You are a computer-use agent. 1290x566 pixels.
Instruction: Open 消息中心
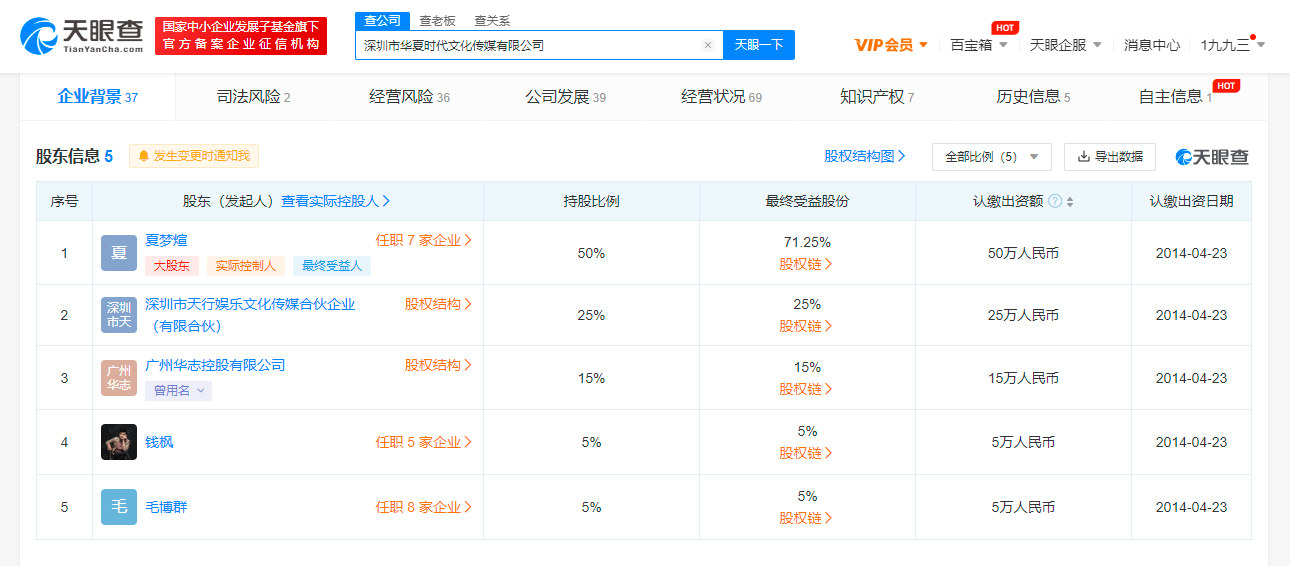click(1152, 45)
